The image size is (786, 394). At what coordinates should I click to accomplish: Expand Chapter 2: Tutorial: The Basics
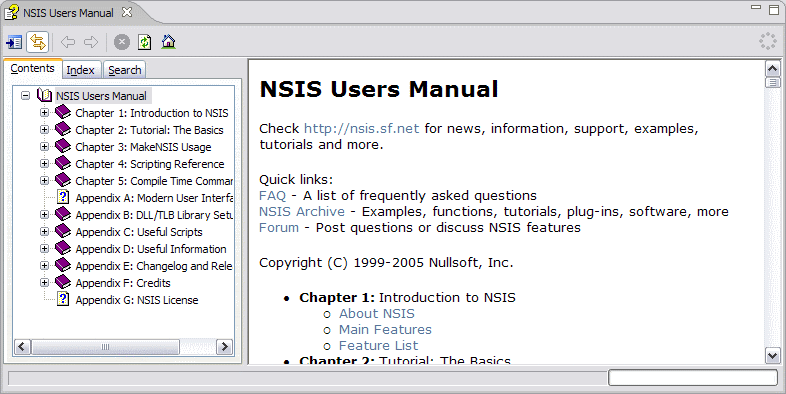click(45, 130)
